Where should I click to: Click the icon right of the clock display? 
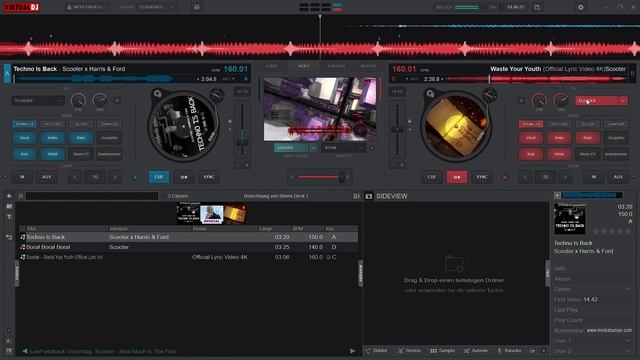tap(537, 7)
